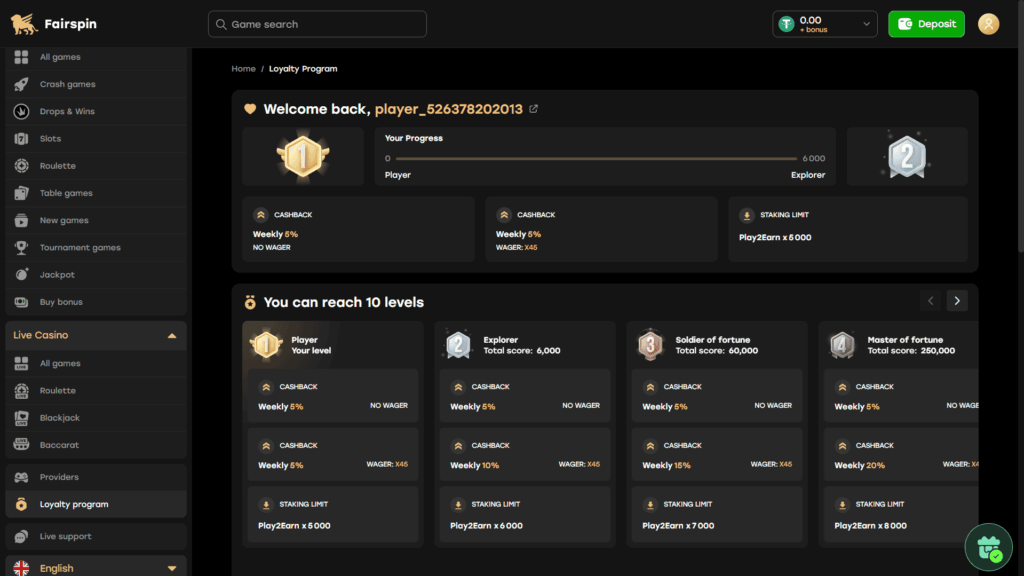Select Loyalty program in the sidebar

click(73, 504)
